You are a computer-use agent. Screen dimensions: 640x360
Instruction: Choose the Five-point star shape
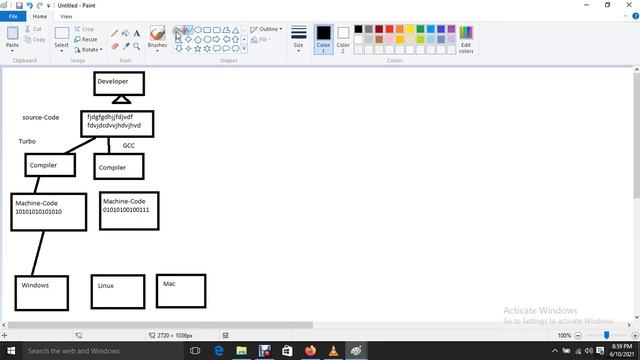coord(198,49)
